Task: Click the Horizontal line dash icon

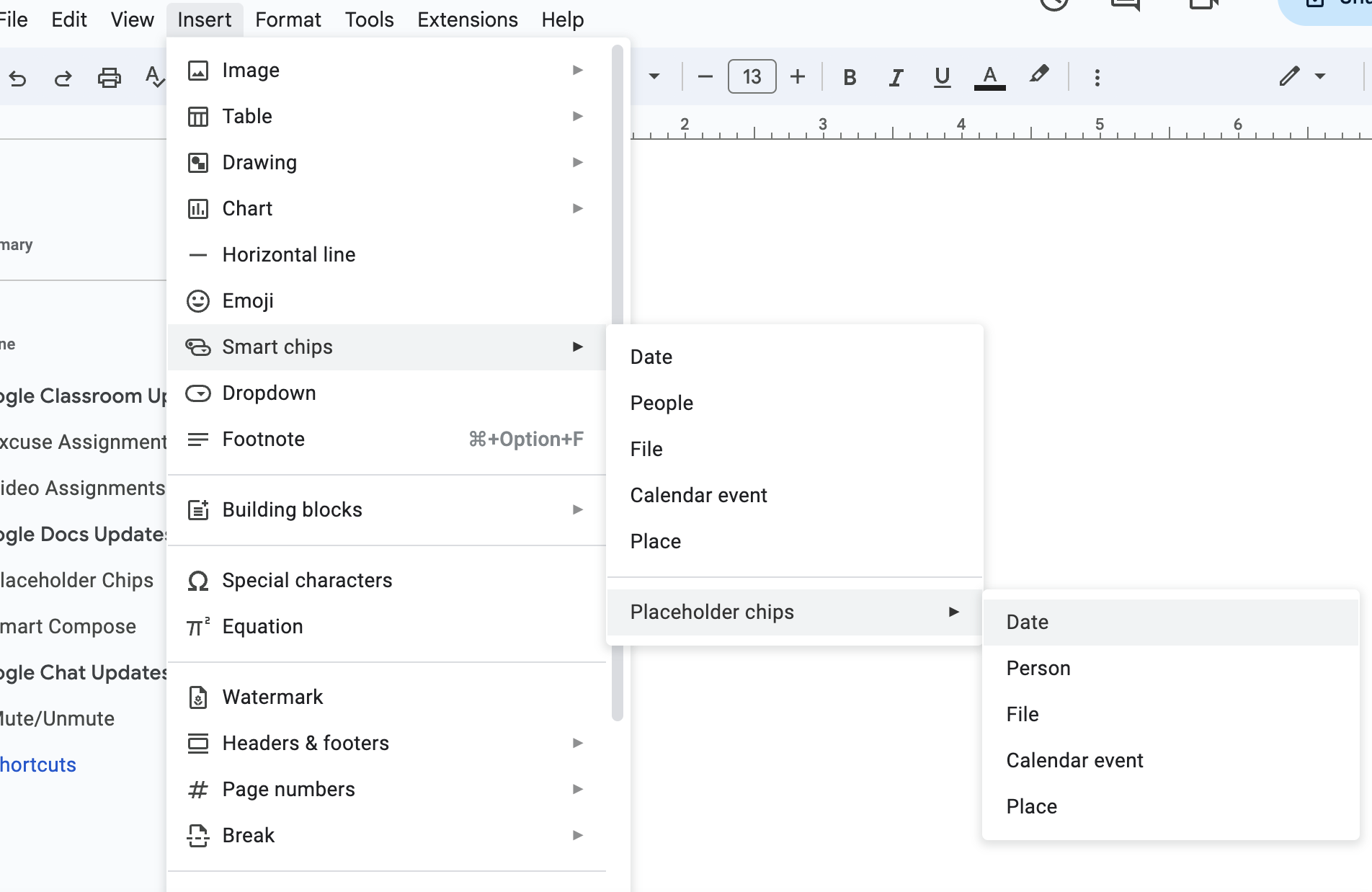Action: [198, 255]
